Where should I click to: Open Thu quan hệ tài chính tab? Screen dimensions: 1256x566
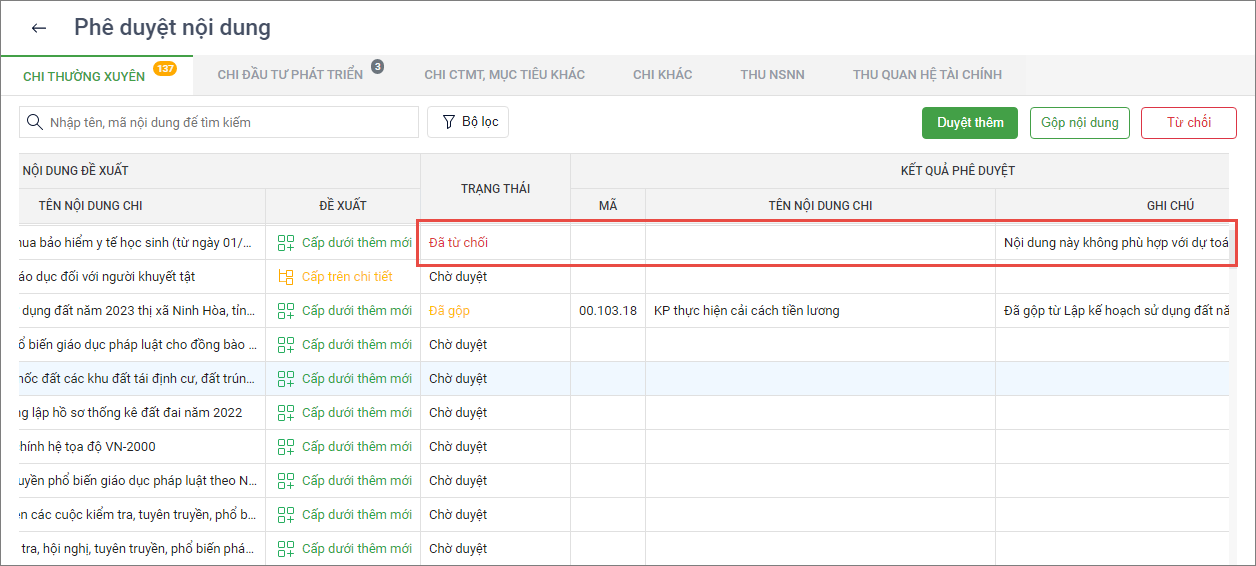[927, 75]
